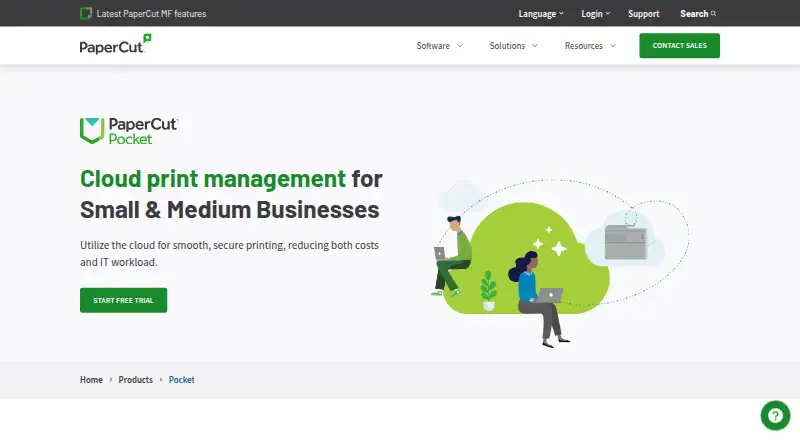Click the Cloud print management heading
The height and width of the screenshot is (440, 800).
[x=231, y=194]
